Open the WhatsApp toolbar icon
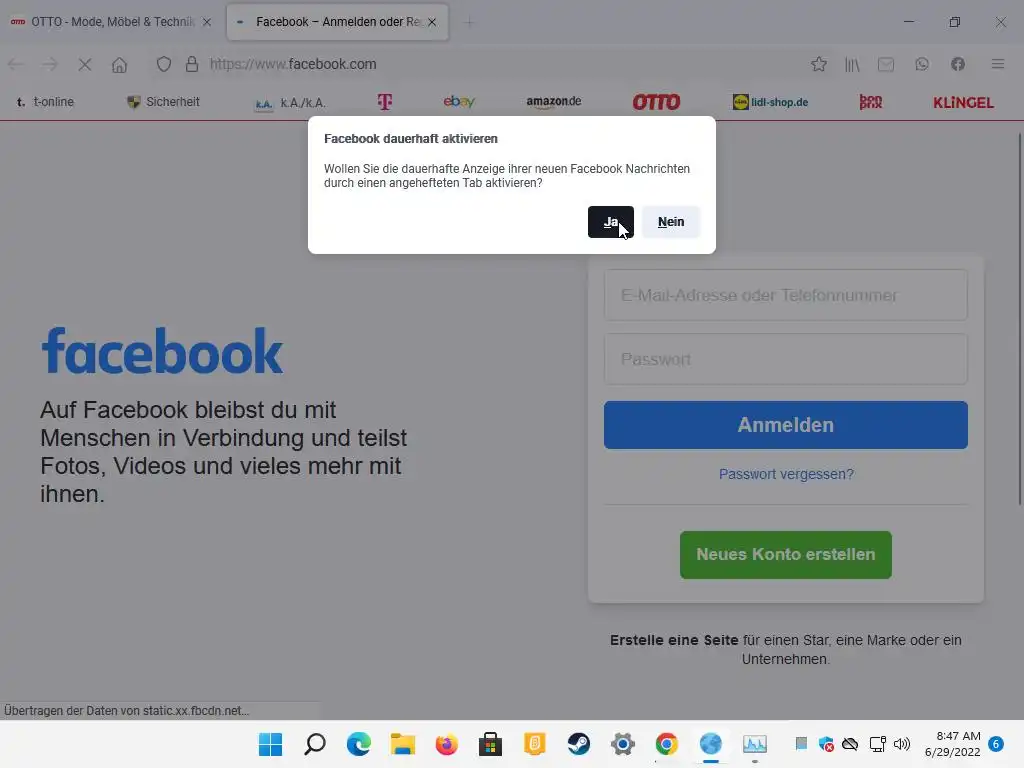Screen dimensions: 1024x768 (921, 64)
